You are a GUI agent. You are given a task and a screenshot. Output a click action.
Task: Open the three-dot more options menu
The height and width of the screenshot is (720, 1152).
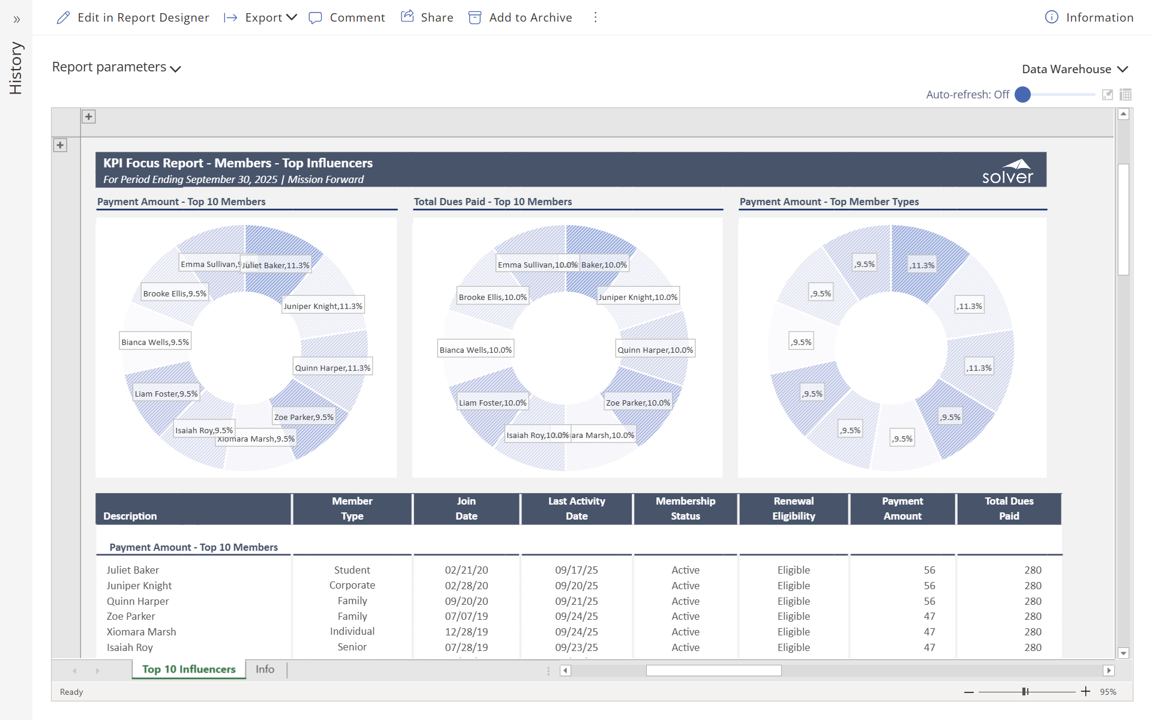coord(595,17)
